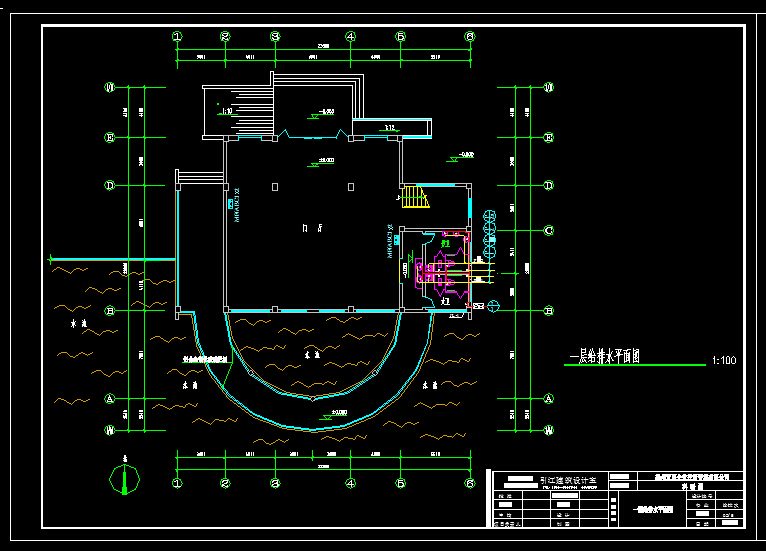Pick the left square column in main hall
This screenshot has height=551, width=766.
coord(275,187)
